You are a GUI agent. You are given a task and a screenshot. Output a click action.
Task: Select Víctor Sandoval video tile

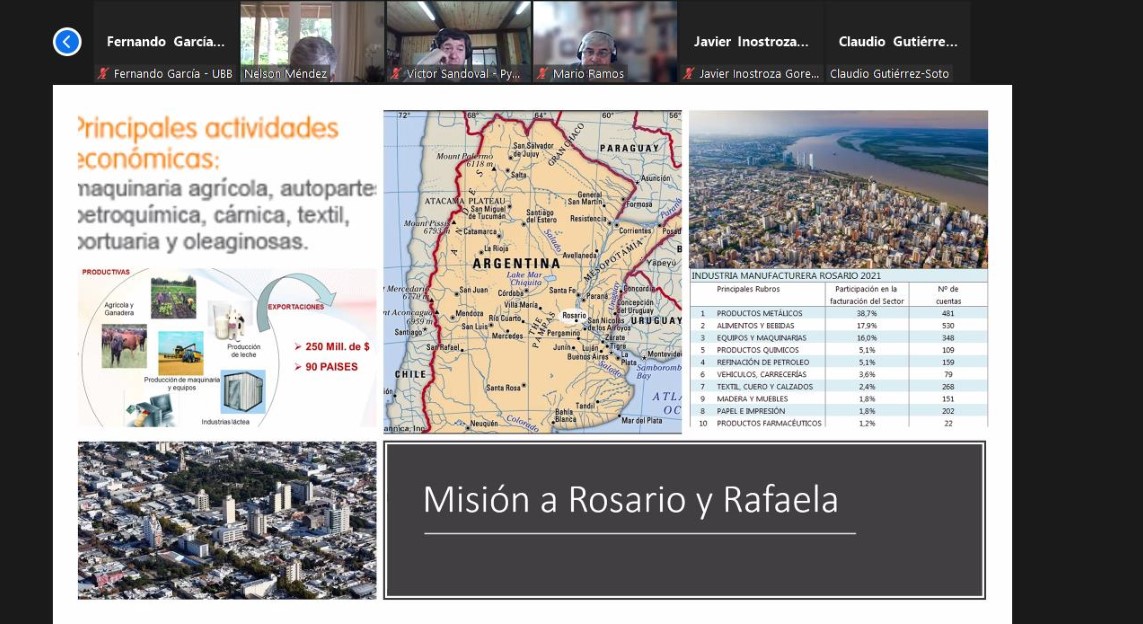pyautogui.click(x=459, y=42)
